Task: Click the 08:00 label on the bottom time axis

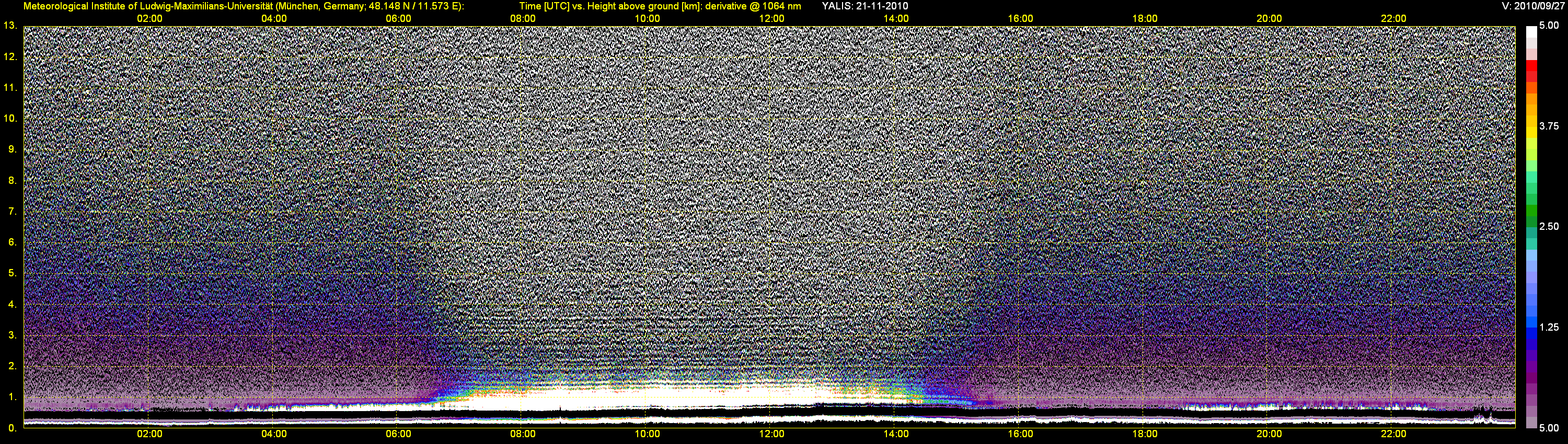Action: pyautogui.click(x=523, y=434)
